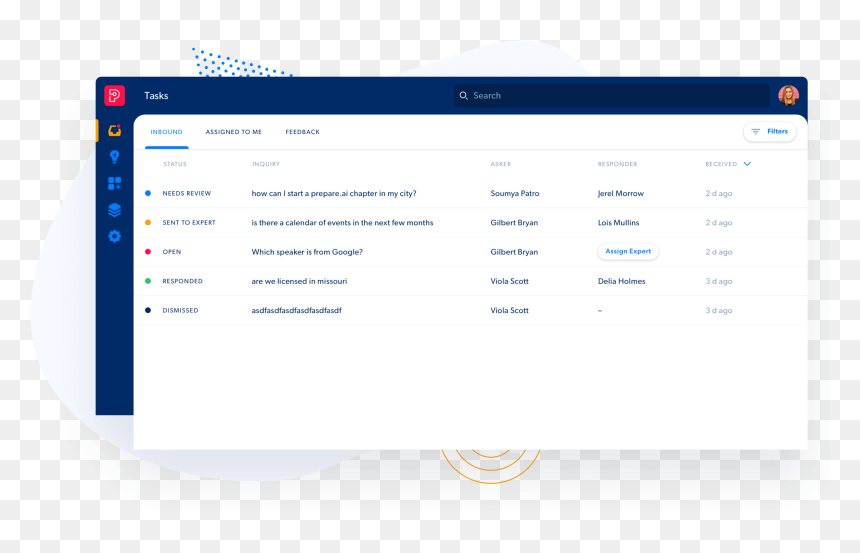
Task: Click Viola Scott in the dismissed row
Action: (x=509, y=310)
